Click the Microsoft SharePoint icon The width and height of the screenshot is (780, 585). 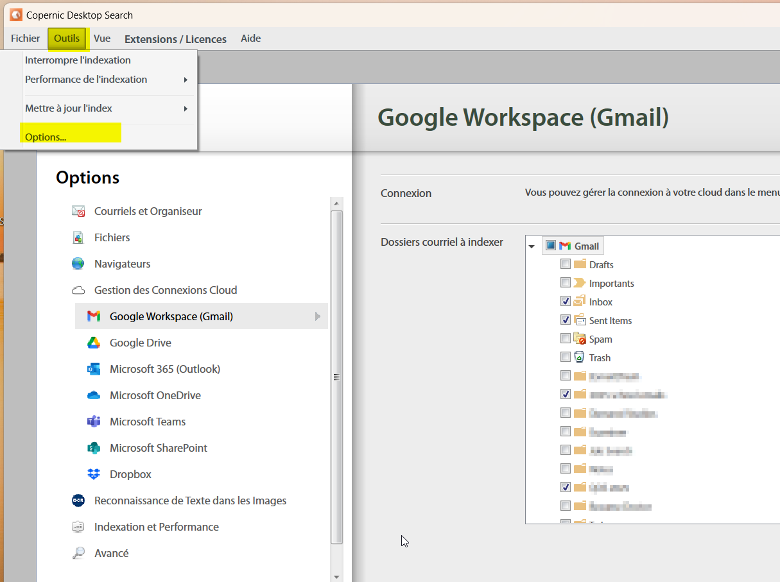93,448
